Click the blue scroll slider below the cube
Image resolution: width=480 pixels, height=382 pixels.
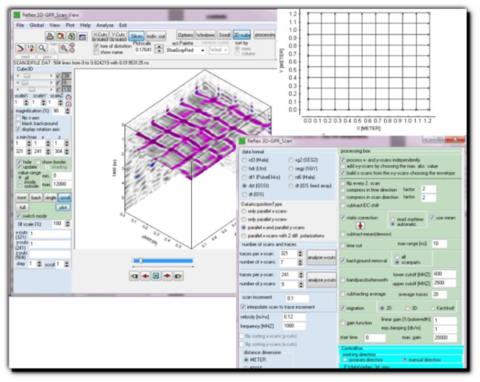163,261
